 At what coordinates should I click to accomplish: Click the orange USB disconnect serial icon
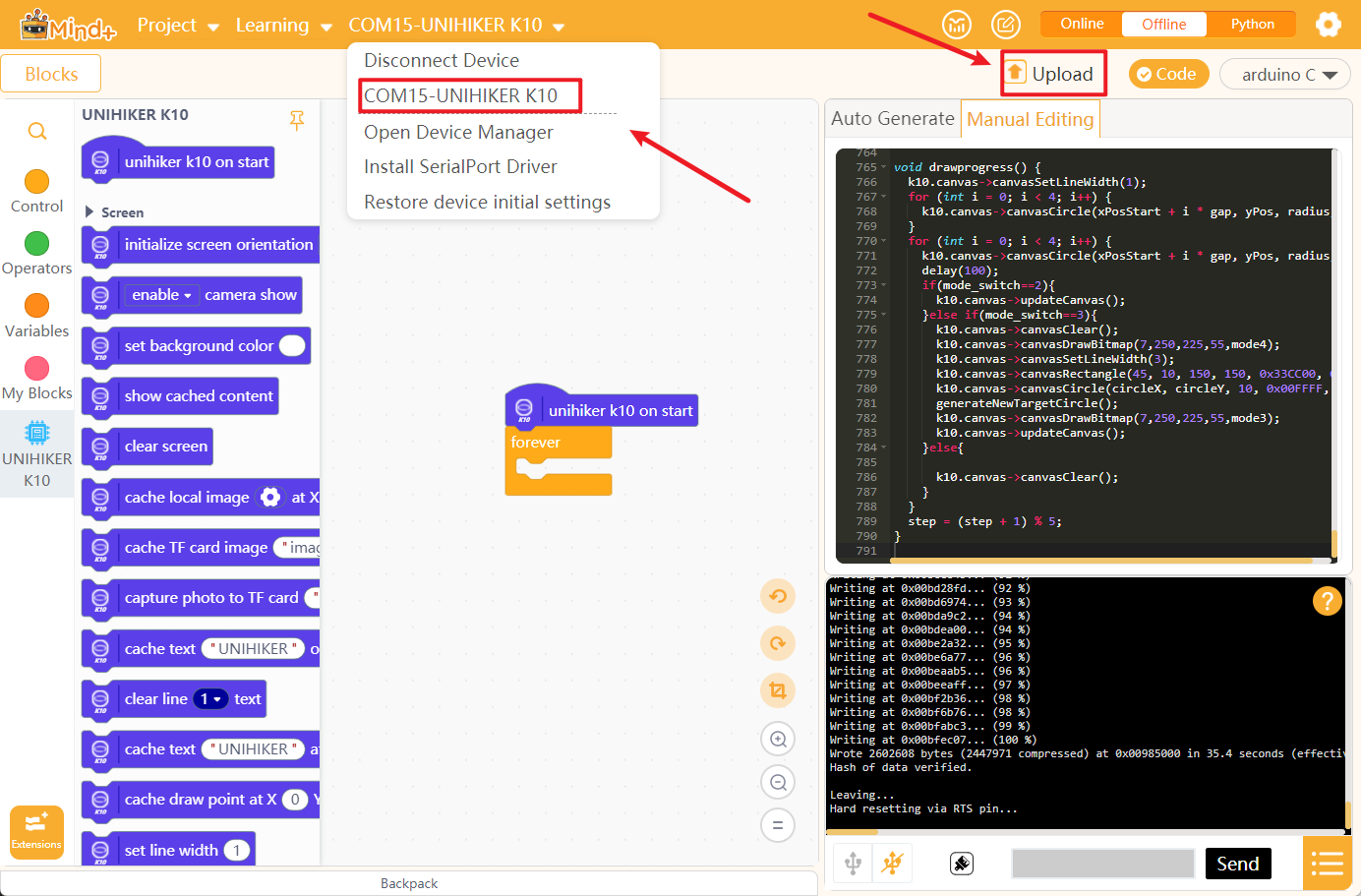(893, 864)
